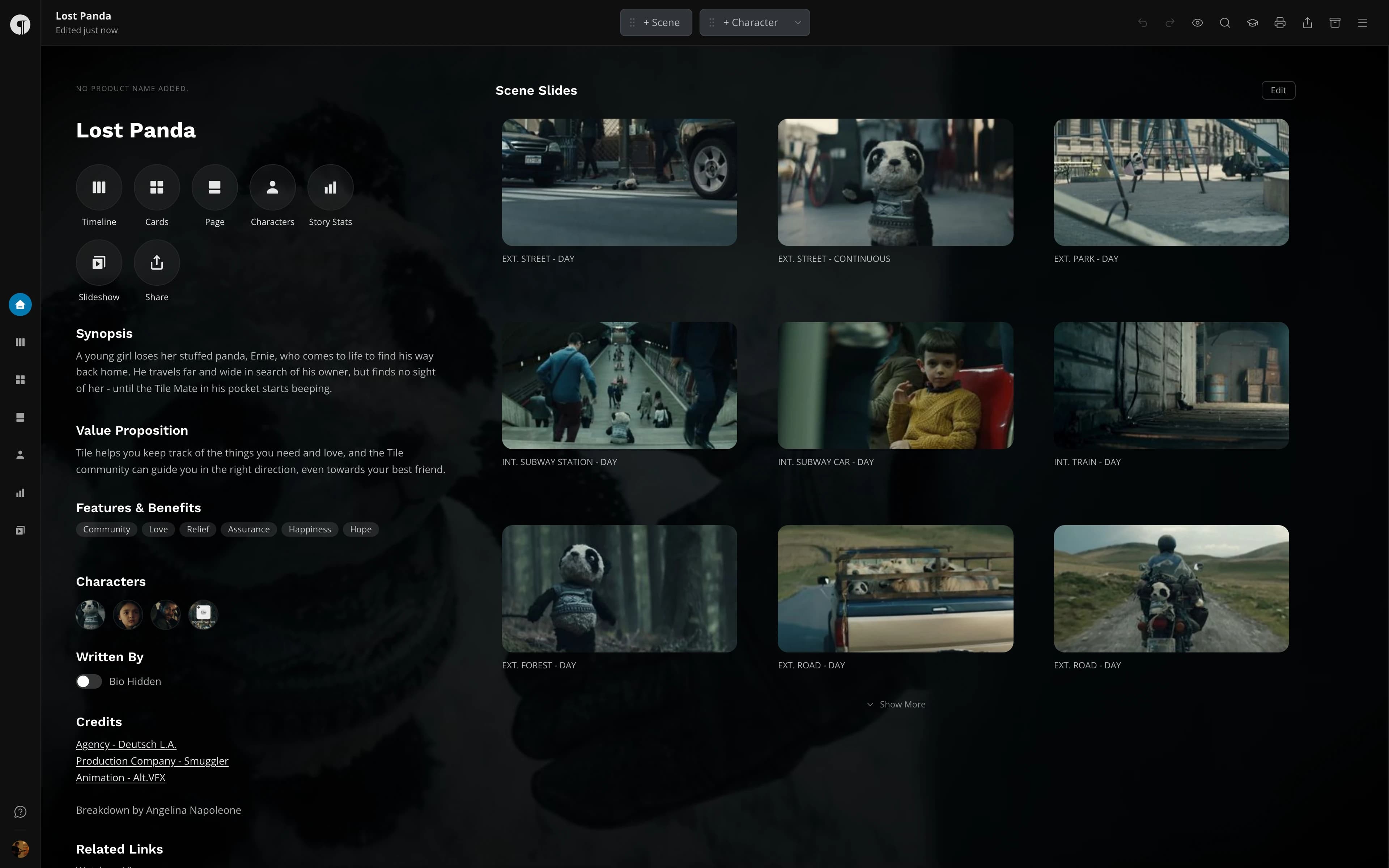
Task: Open Characters from the left sidebar
Action: click(x=20, y=455)
